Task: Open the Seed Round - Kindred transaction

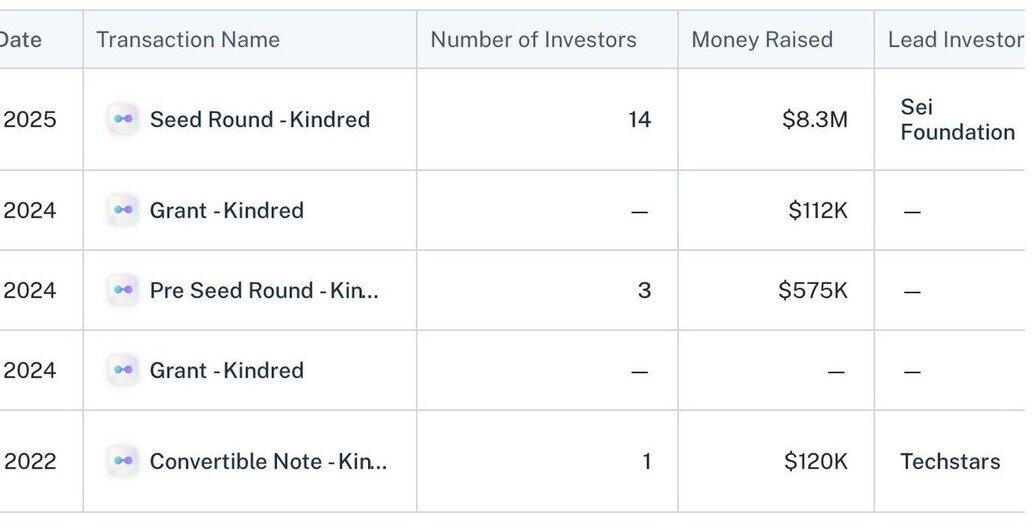Action: [260, 119]
